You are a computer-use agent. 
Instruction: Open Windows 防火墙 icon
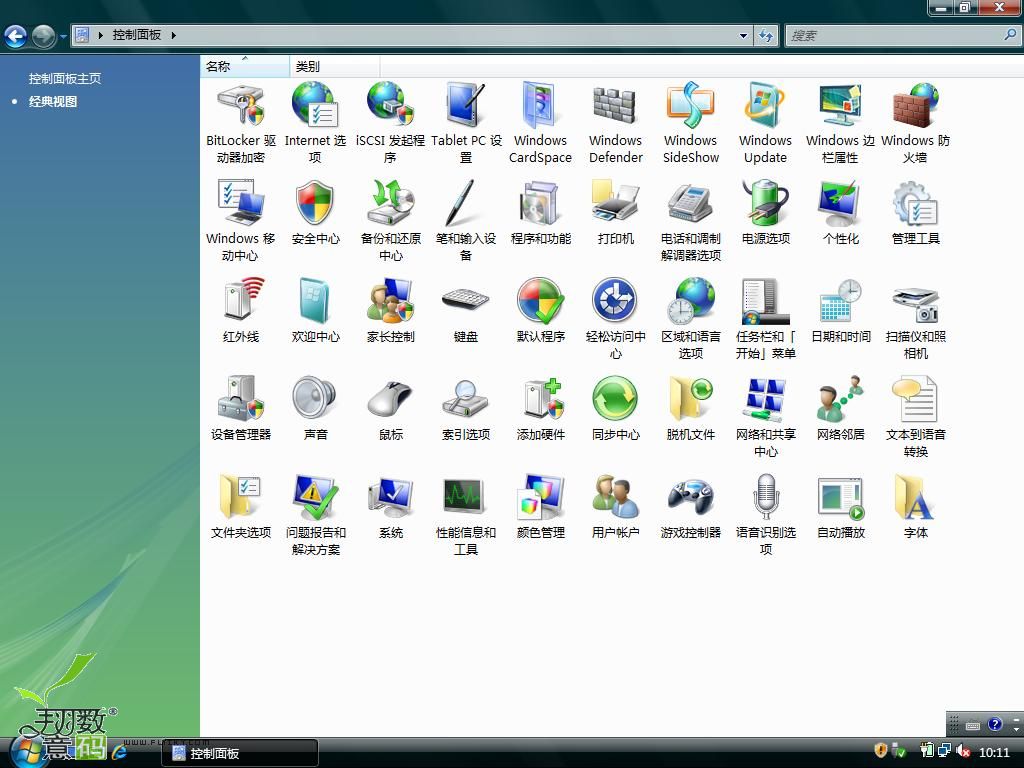click(916, 104)
